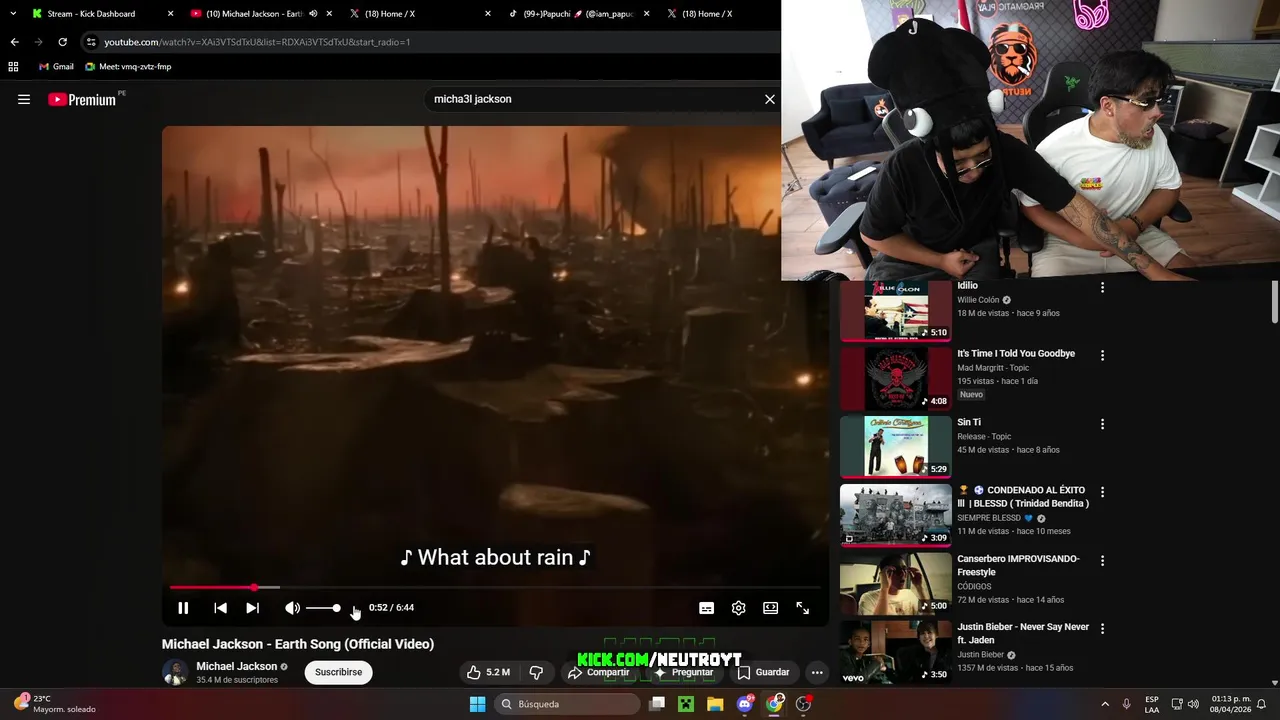Open options for Canserbero IMPROVISANDO
Viewport: 1280px width, 720px height.
(1102, 560)
